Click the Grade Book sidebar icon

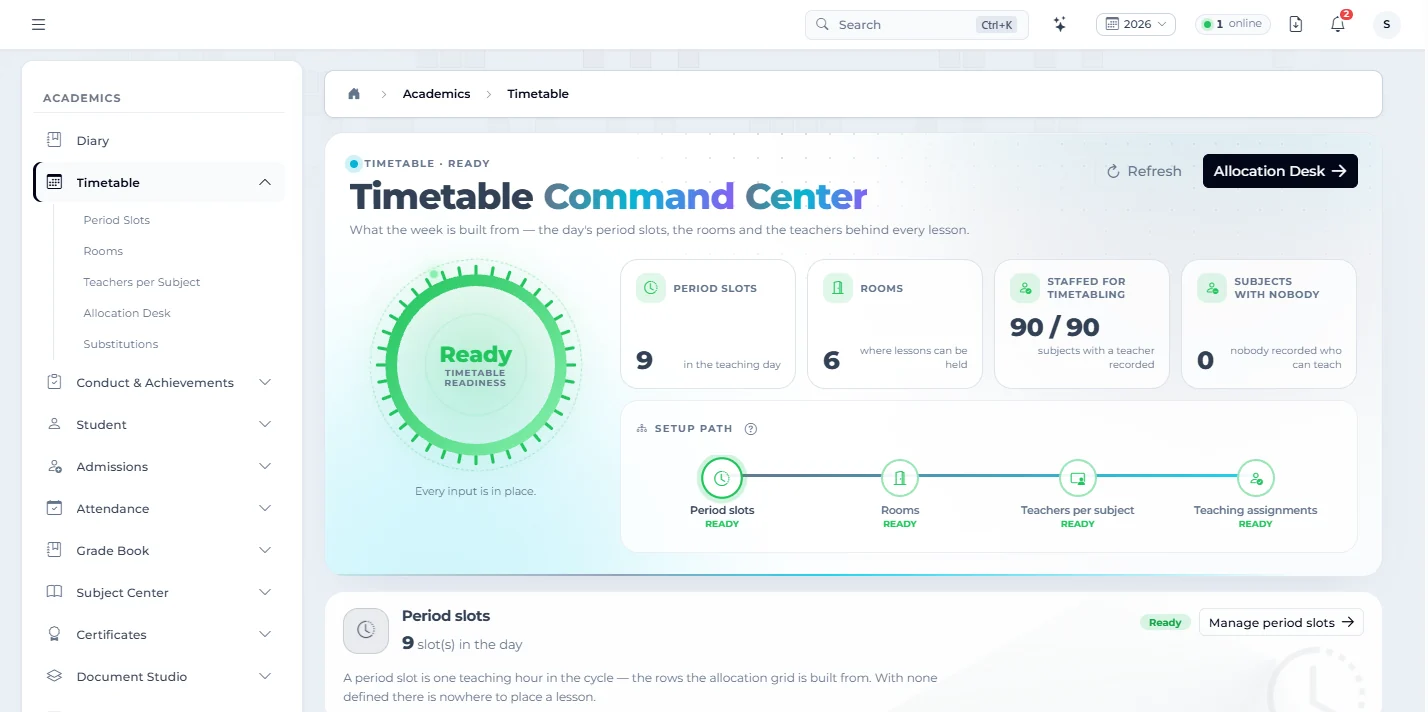(x=55, y=550)
